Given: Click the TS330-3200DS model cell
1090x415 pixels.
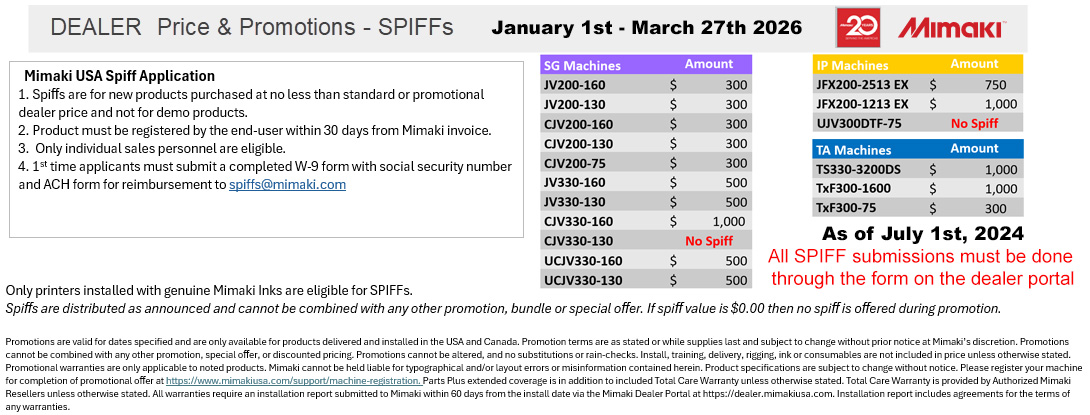Looking at the screenshot, I should 859,169.
